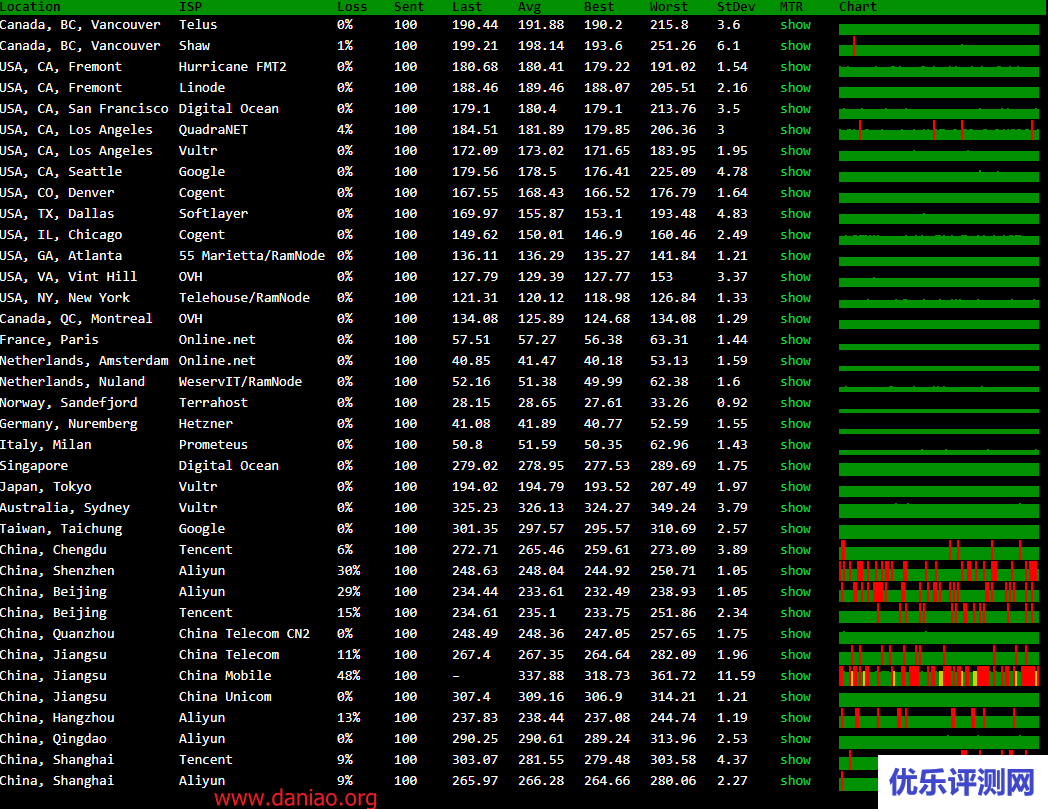Click show in the Dallas Softlayer row
The height and width of the screenshot is (809, 1048).
point(795,213)
